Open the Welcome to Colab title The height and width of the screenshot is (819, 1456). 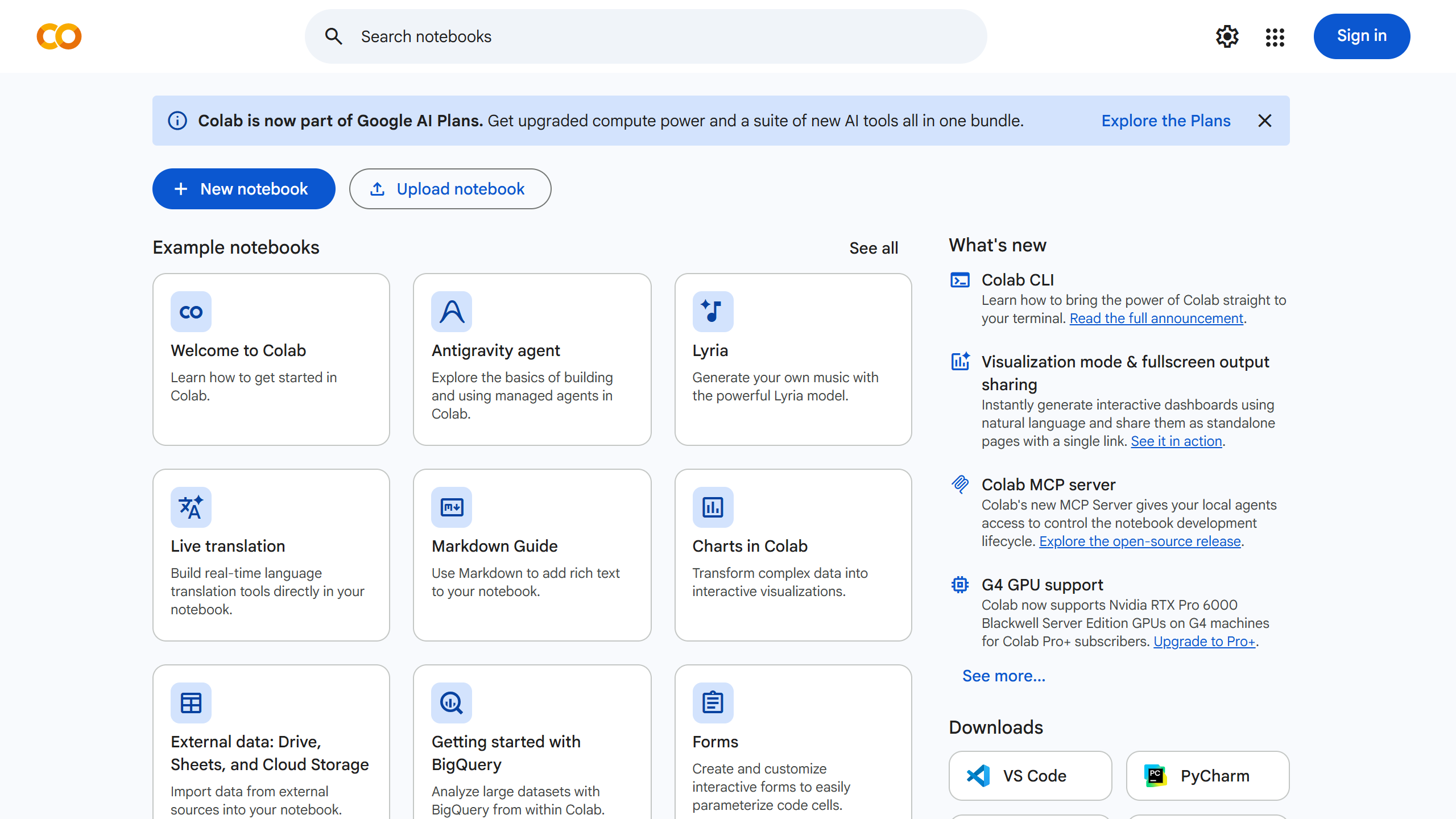pyautogui.click(x=238, y=350)
